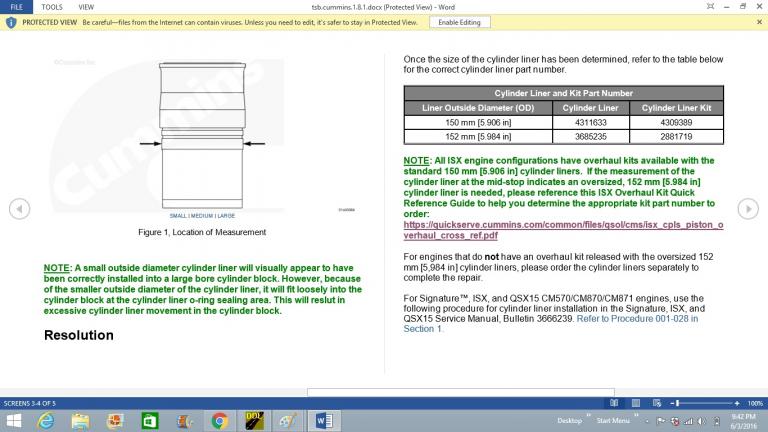The image size is (768, 432).
Task: Open the VIEW menu
Action: [x=86, y=7]
